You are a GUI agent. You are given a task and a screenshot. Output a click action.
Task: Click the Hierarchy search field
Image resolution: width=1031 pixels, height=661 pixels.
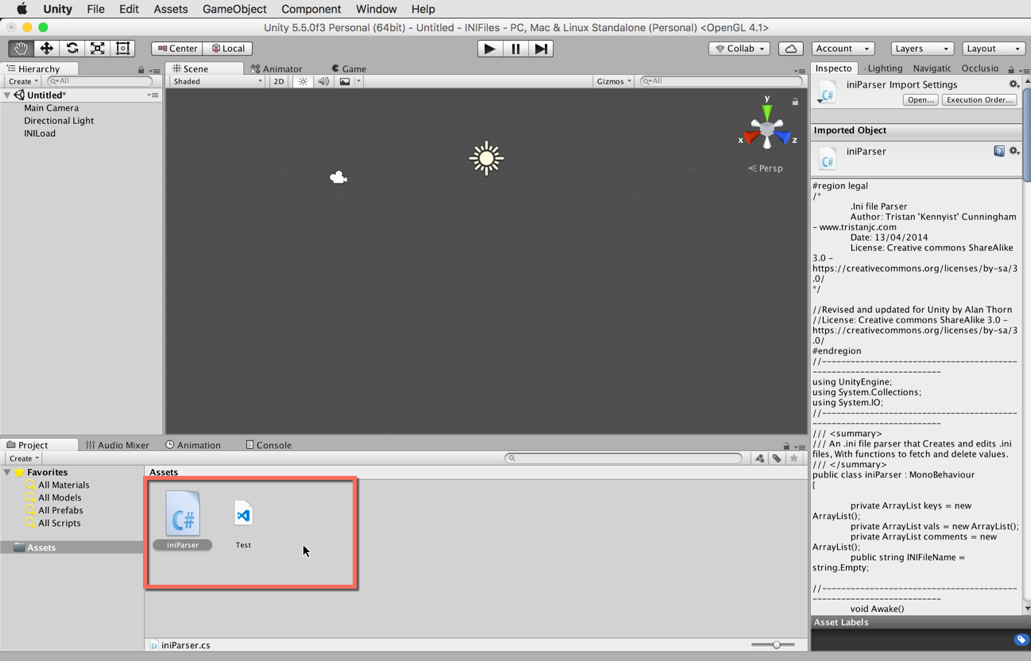tap(100, 82)
